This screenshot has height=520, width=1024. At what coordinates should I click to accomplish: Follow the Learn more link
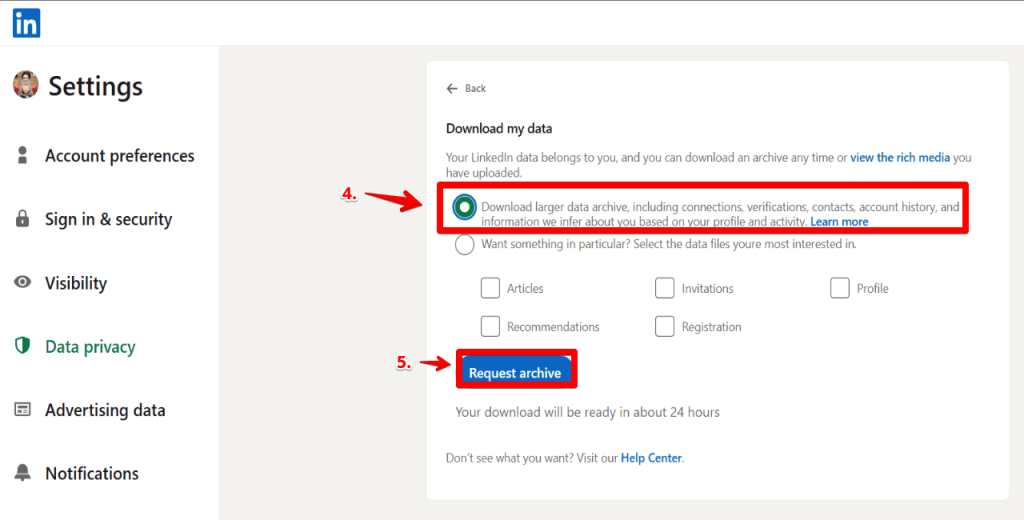(839, 221)
